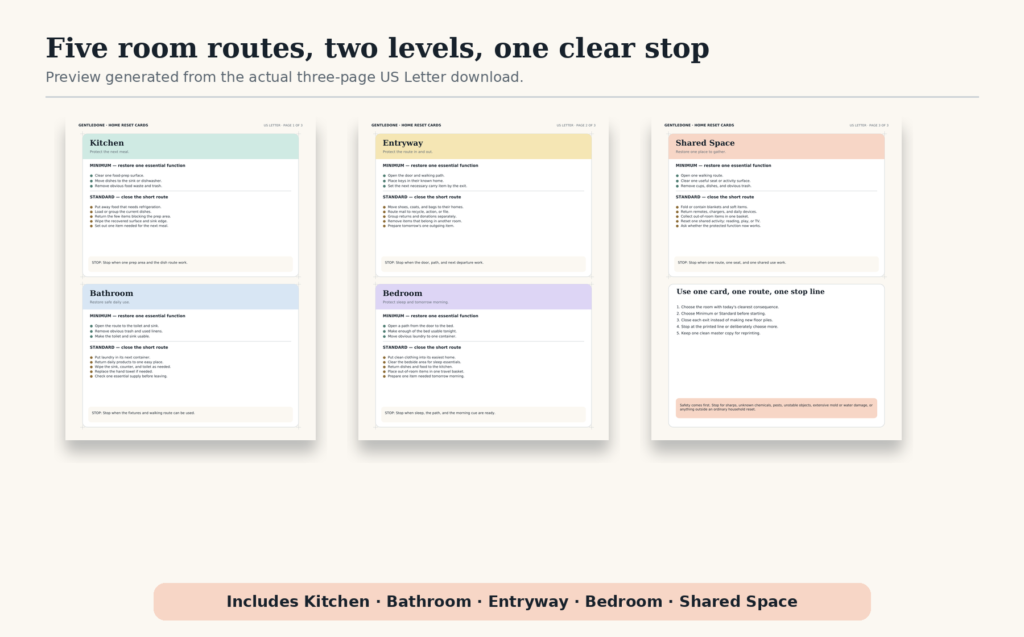
Task: Click 'GENTLEDONE · HOME RESET CARDS' header on page 2
Action: tap(406, 125)
